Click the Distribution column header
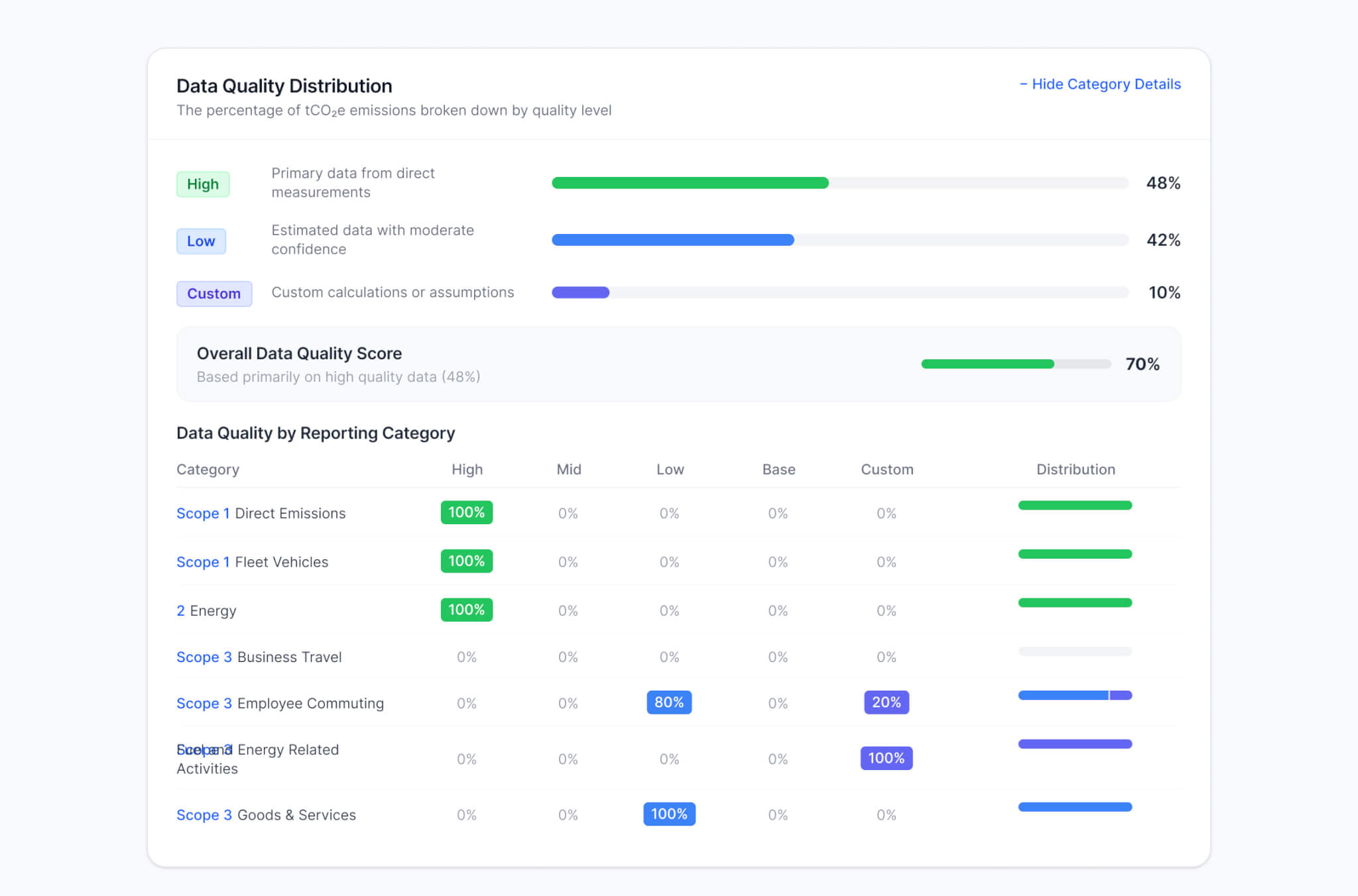The image size is (1358, 896). point(1076,469)
